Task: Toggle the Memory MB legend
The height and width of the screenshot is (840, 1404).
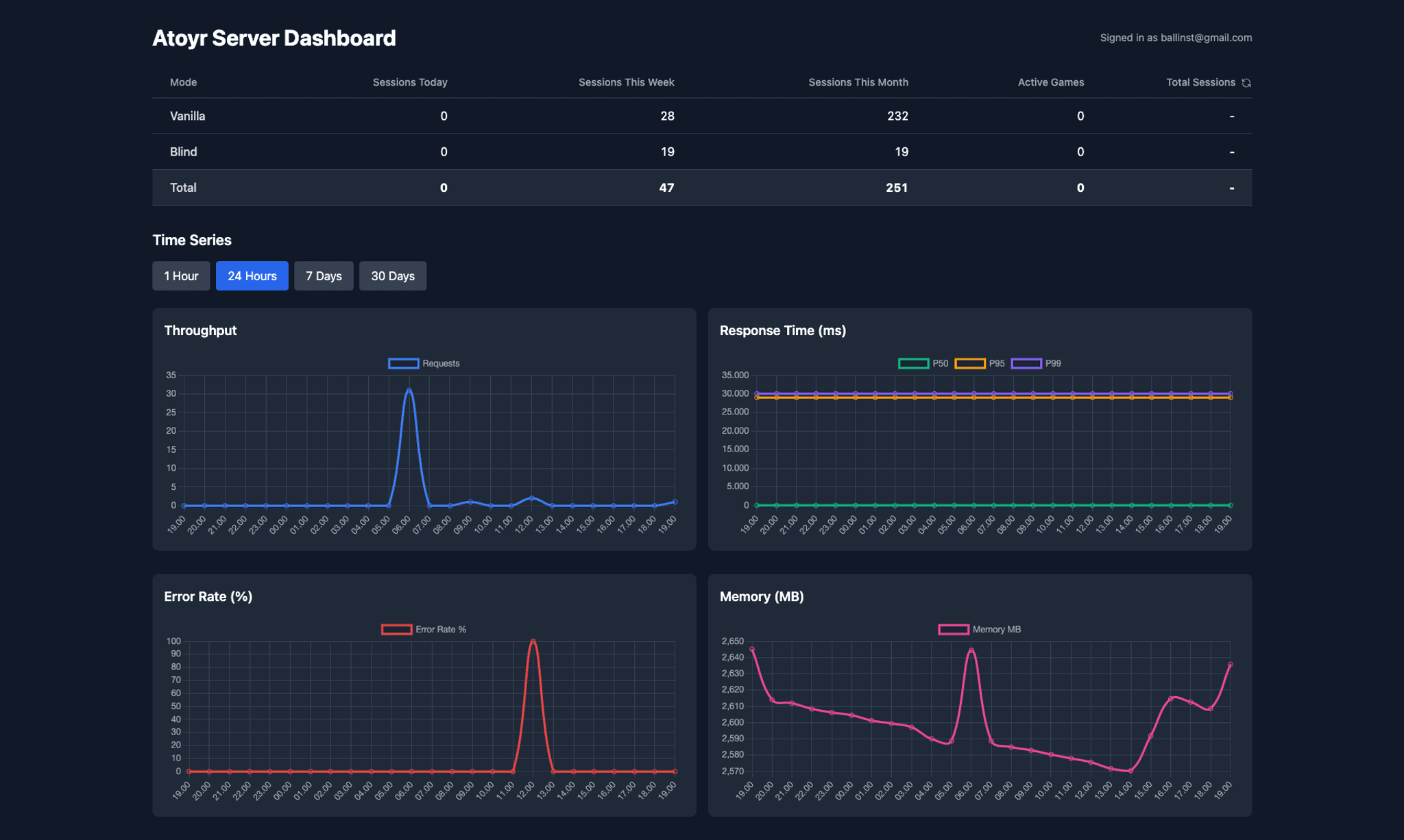Action: (x=980, y=629)
